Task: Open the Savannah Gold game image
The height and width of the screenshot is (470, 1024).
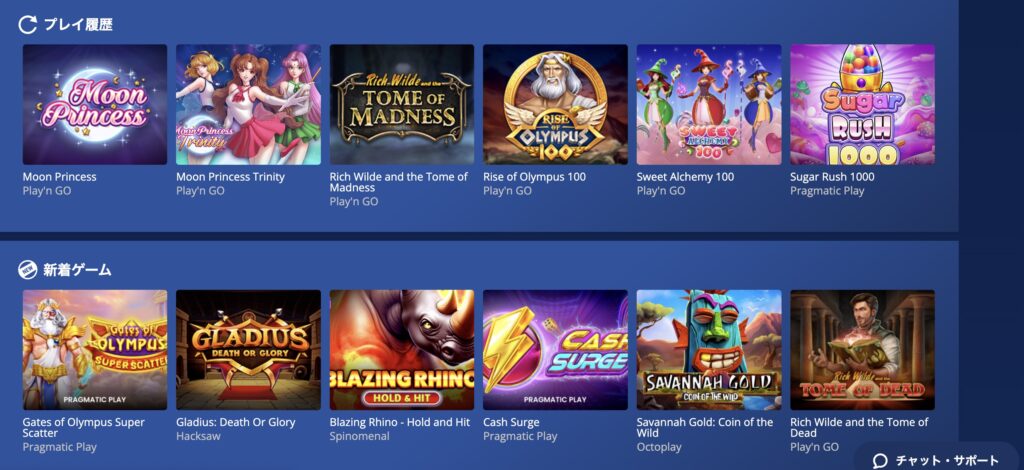Action: pos(709,350)
